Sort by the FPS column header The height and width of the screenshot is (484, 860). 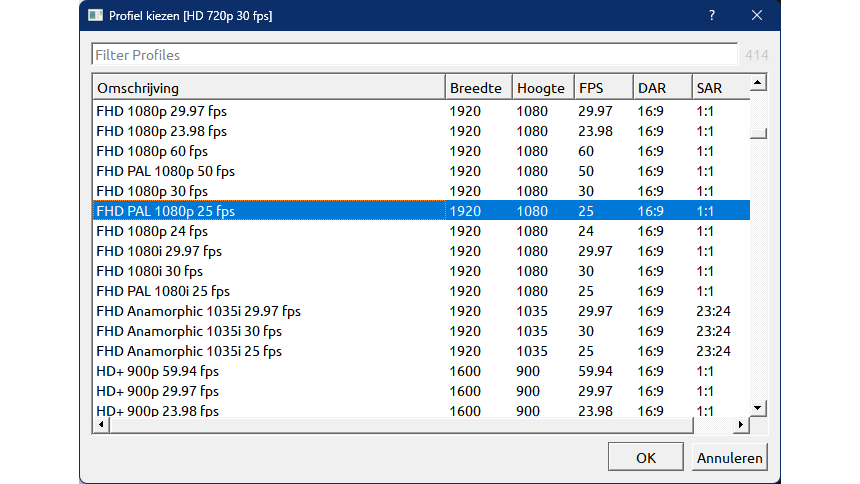point(602,88)
